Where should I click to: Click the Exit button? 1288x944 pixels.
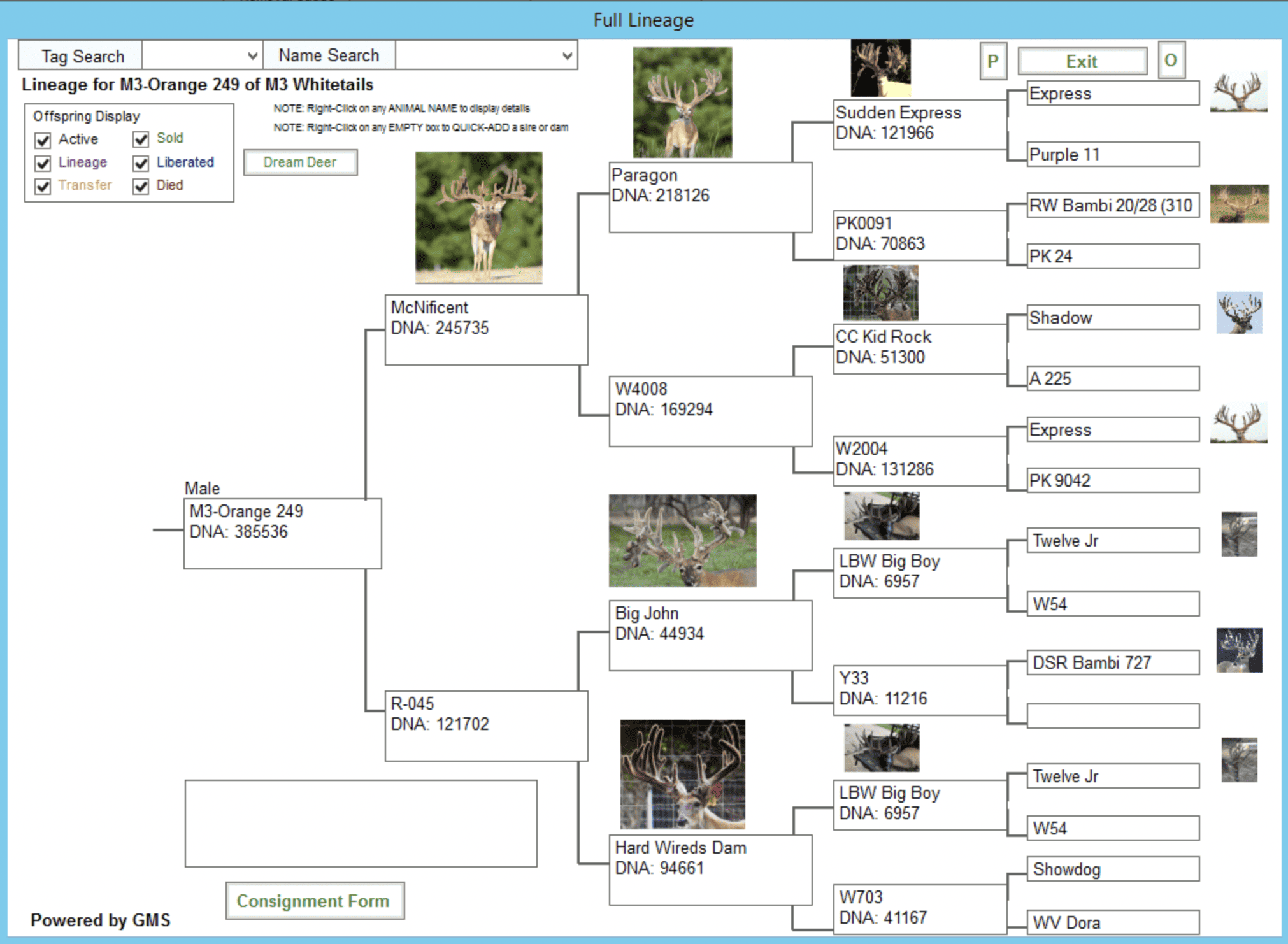coord(1082,61)
